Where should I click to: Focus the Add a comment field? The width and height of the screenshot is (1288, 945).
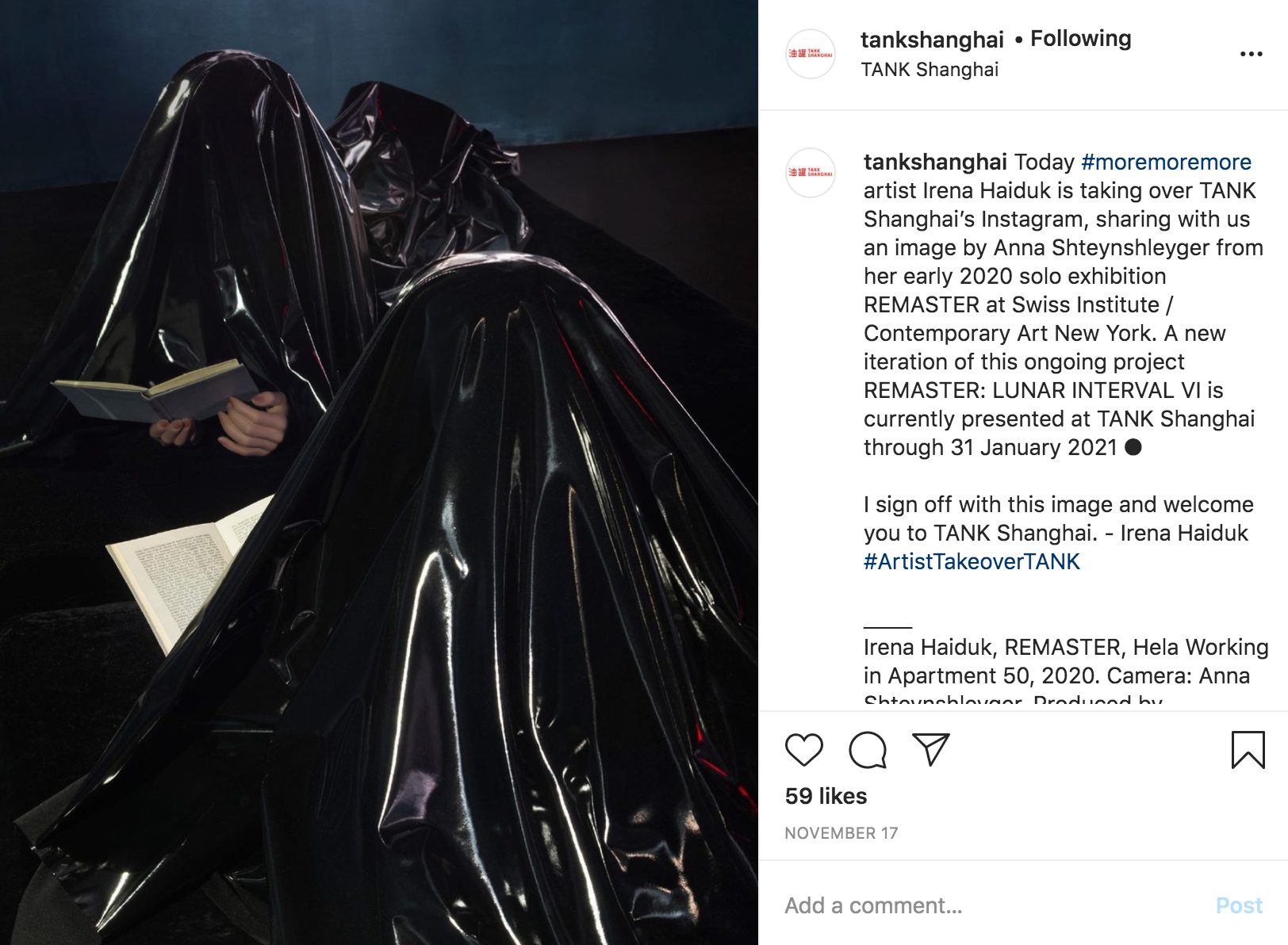pyautogui.click(x=991, y=905)
